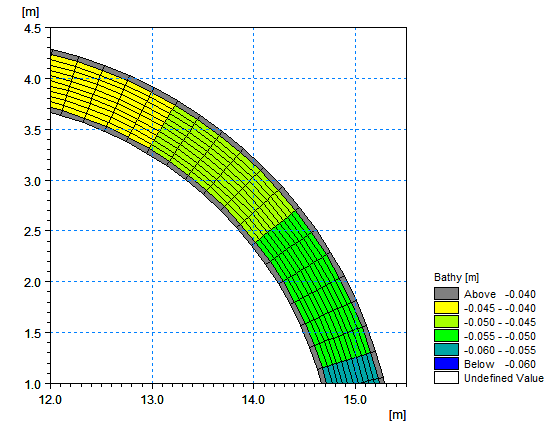Click the x-axis label 15.0

(355, 400)
